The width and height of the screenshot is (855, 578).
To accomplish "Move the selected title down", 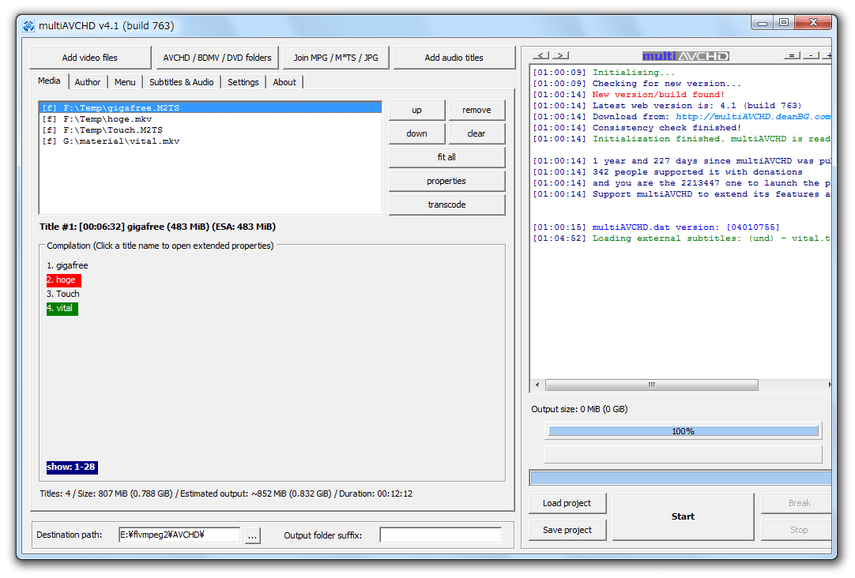I will 417,134.
